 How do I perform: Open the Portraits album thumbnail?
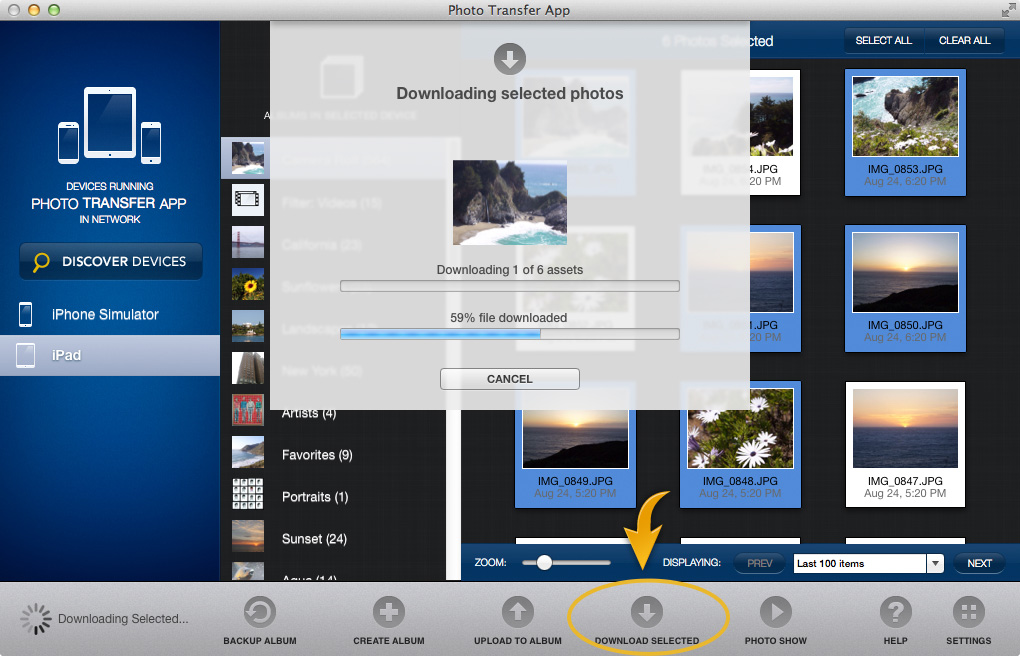(248, 494)
